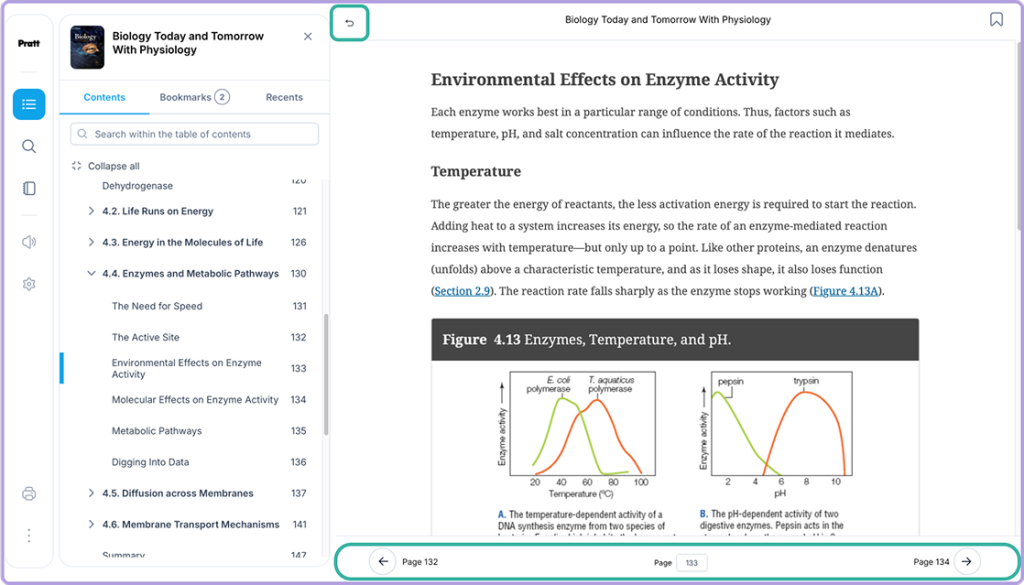Expand 4.2. Life Runs on Energy
1024x585 pixels.
pos(91,211)
